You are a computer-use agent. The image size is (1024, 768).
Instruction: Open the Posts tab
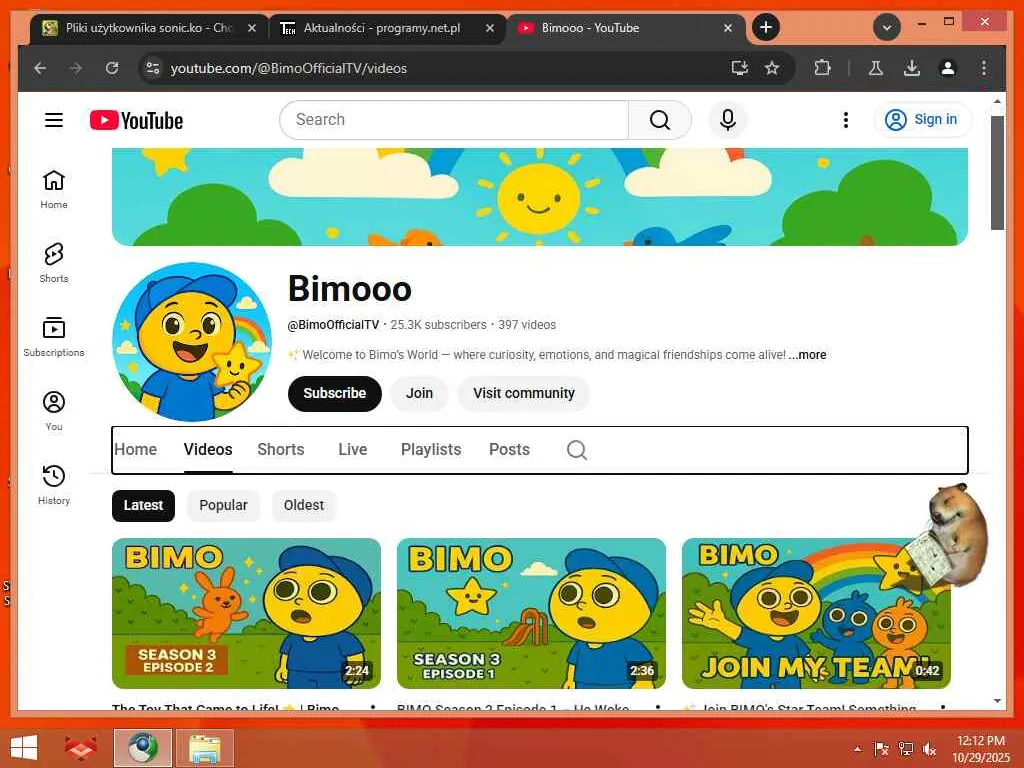click(x=509, y=449)
